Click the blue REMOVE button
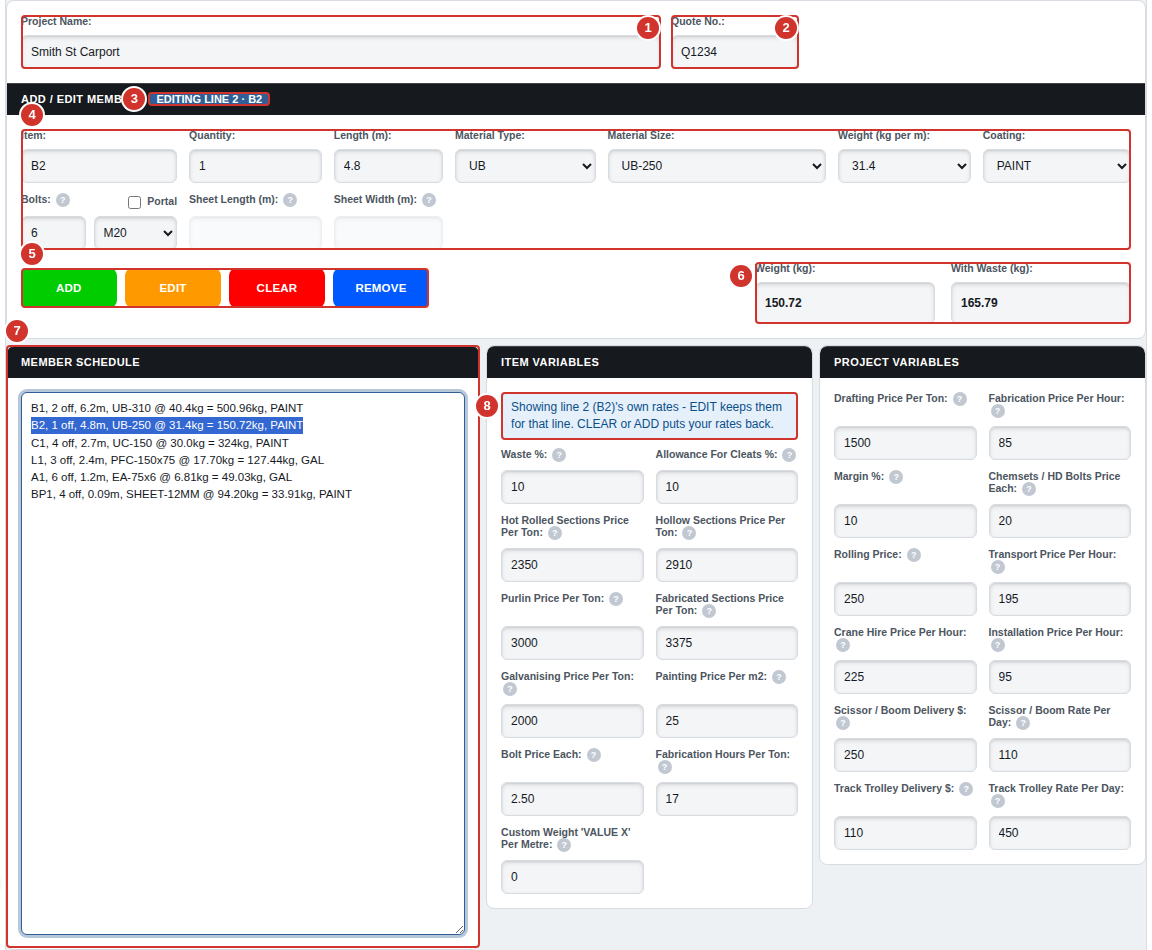Screen dimensions: 1152x950 tap(381, 288)
